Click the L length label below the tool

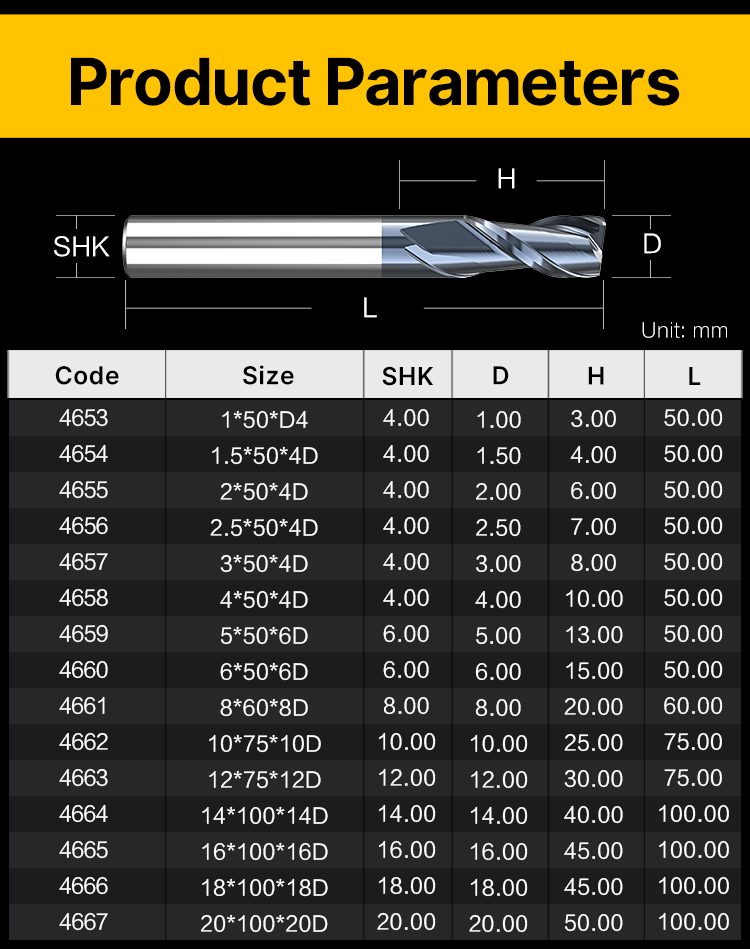point(369,308)
